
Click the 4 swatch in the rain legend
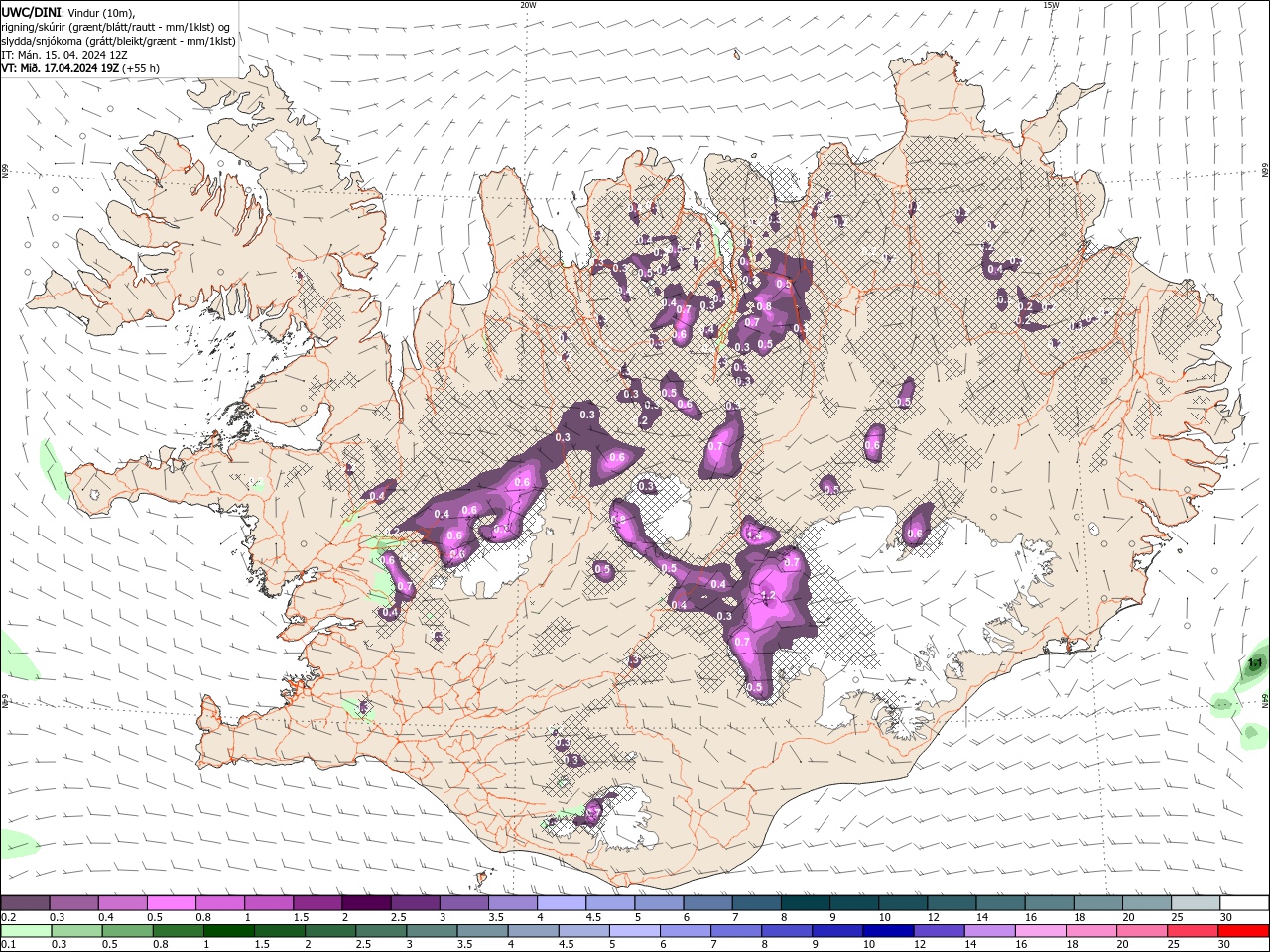(x=534, y=930)
